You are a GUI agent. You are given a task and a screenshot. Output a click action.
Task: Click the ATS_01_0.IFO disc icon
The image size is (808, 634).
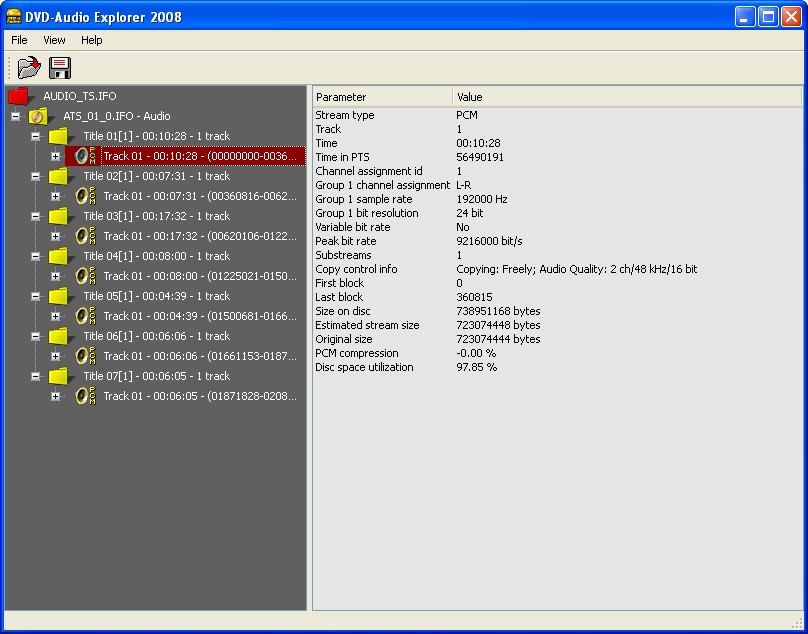39,117
